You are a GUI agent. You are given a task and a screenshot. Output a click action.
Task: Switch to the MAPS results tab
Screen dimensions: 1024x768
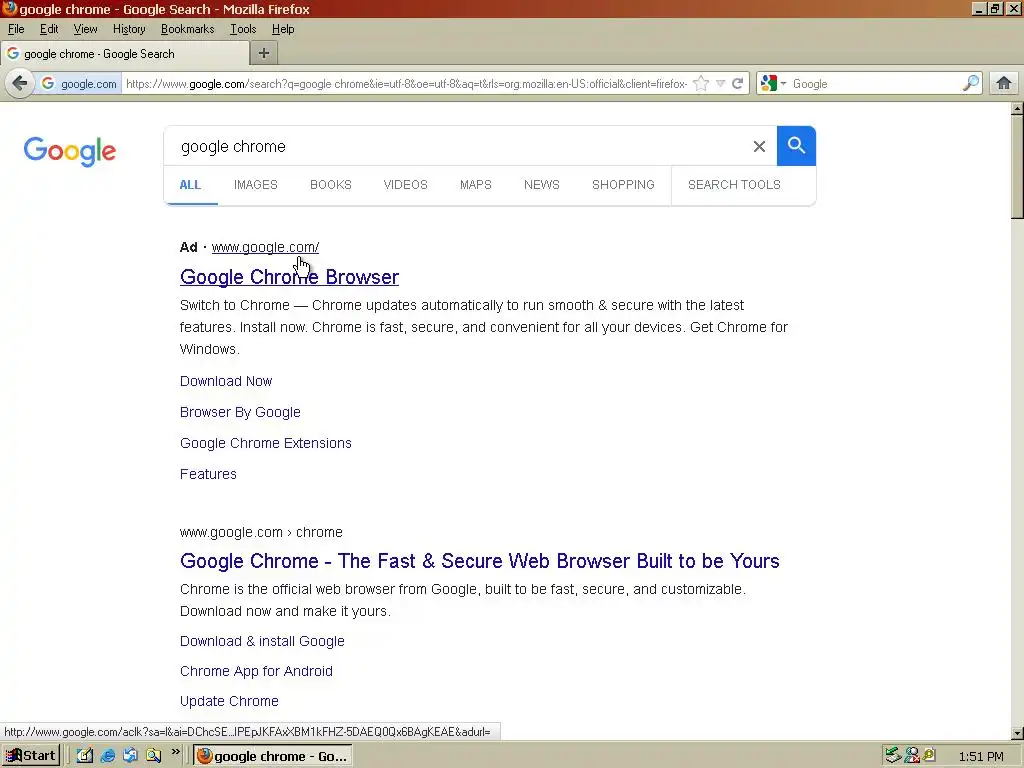[475, 185]
